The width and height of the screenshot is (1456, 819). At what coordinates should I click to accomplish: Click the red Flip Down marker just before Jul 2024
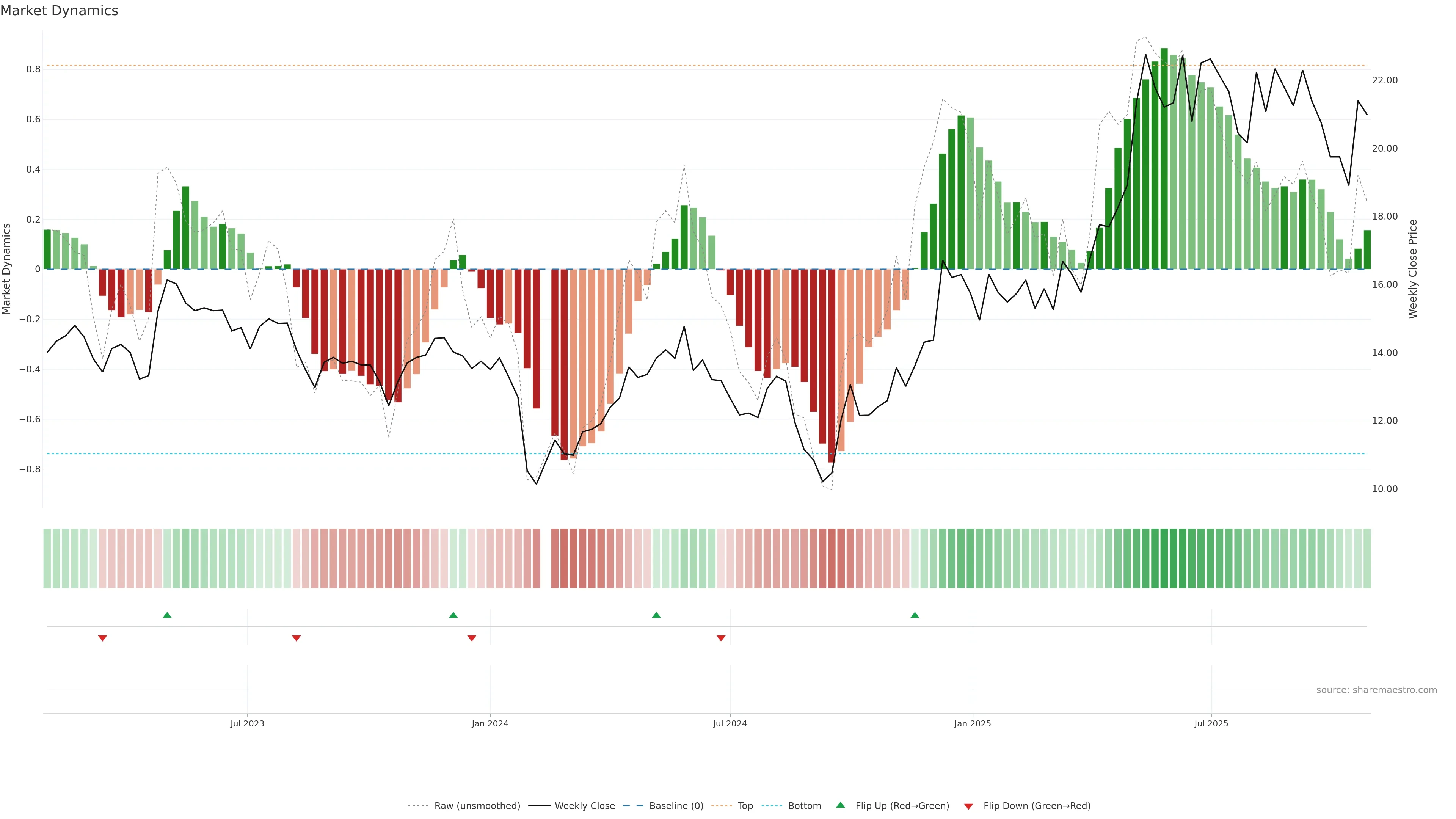click(721, 638)
